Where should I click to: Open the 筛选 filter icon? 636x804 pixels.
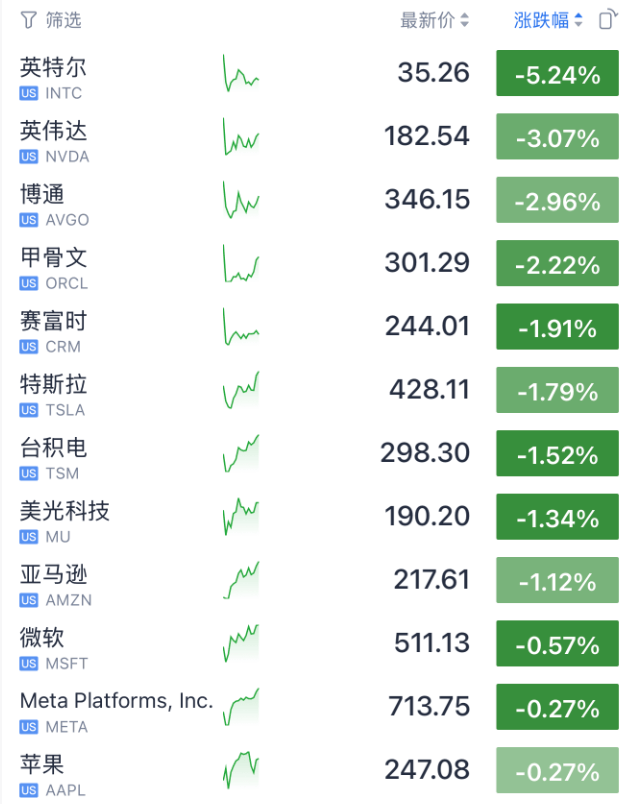click(x=27, y=20)
